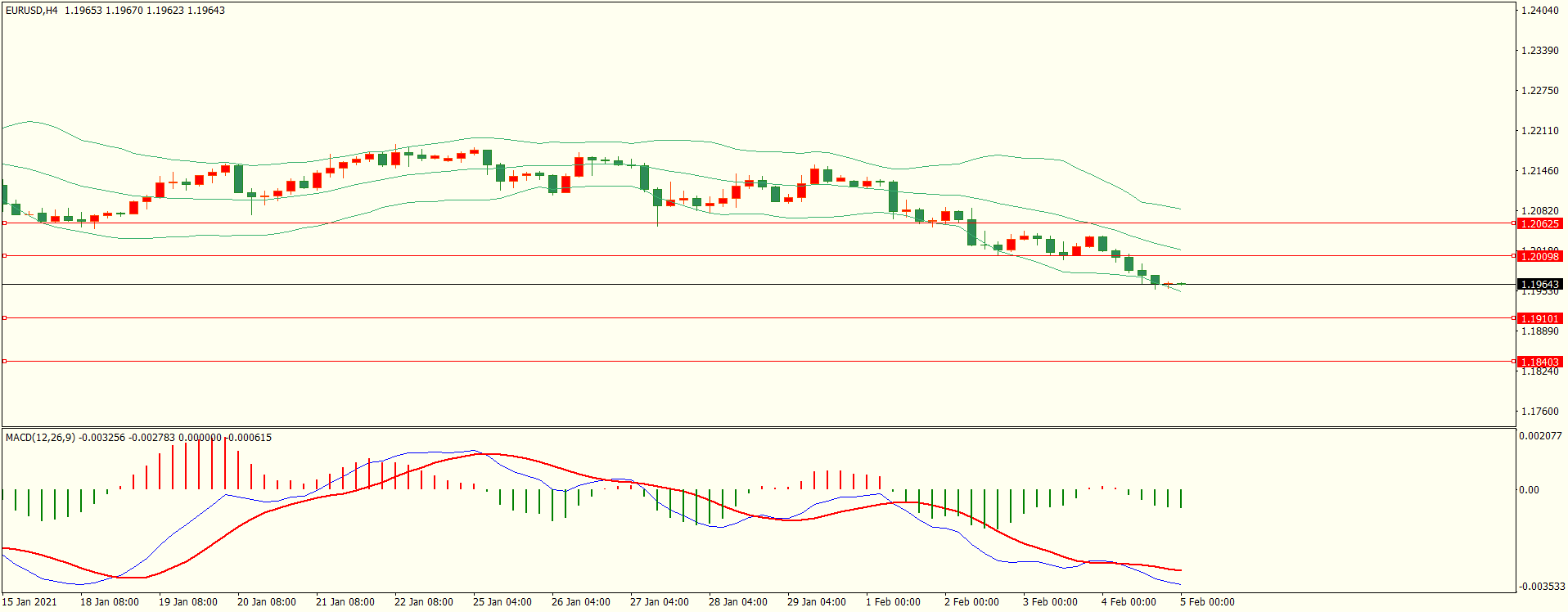The height and width of the screenshot is (612, 1568).
Task: Click the current price label 1.19643
Action: click(x=1539, y=285)
